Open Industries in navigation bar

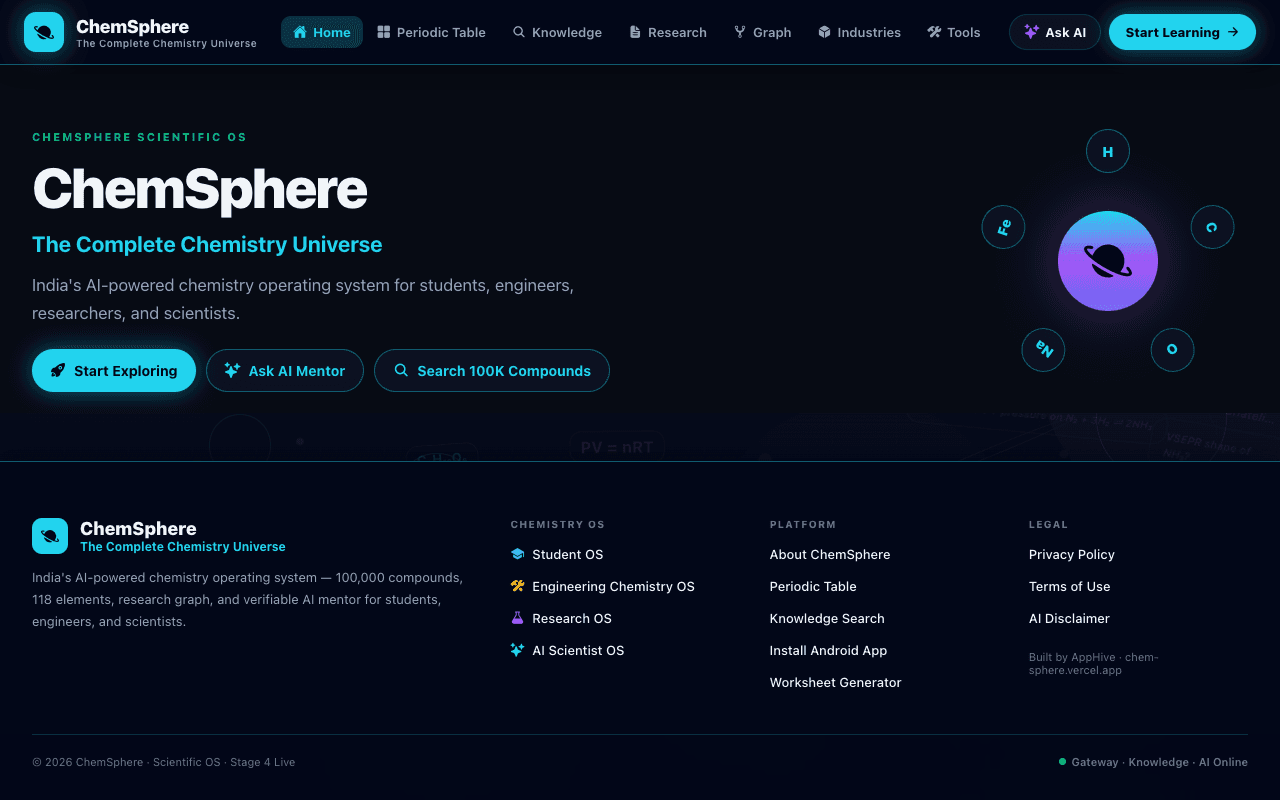click(859, 32)
